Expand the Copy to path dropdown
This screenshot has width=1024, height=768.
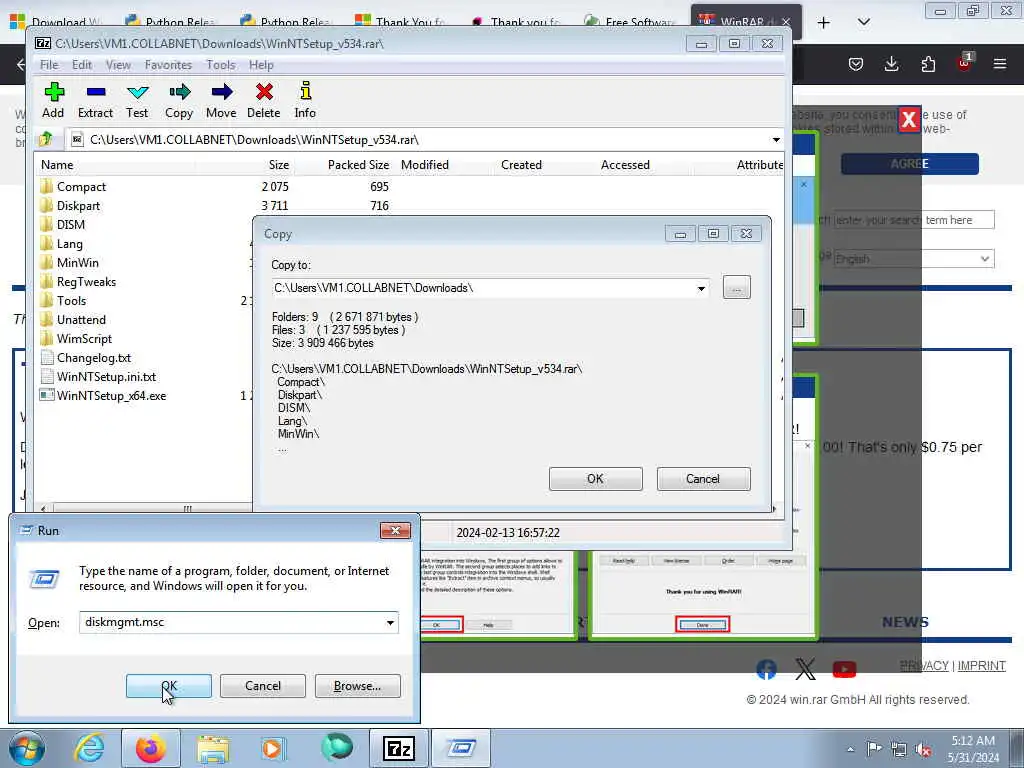(701, 288)
